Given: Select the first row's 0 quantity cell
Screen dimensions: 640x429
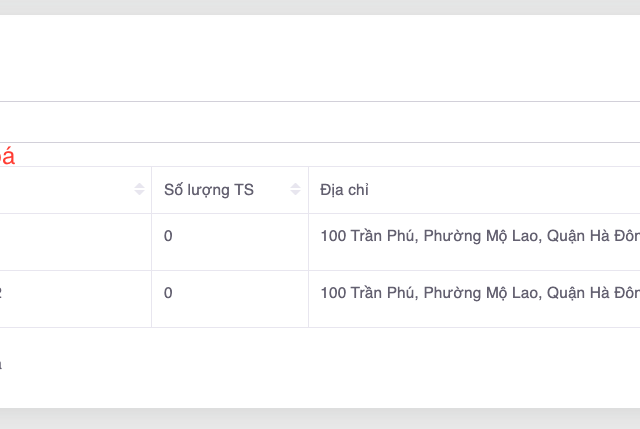Looking at the screenshot, I should pos(168,237).
